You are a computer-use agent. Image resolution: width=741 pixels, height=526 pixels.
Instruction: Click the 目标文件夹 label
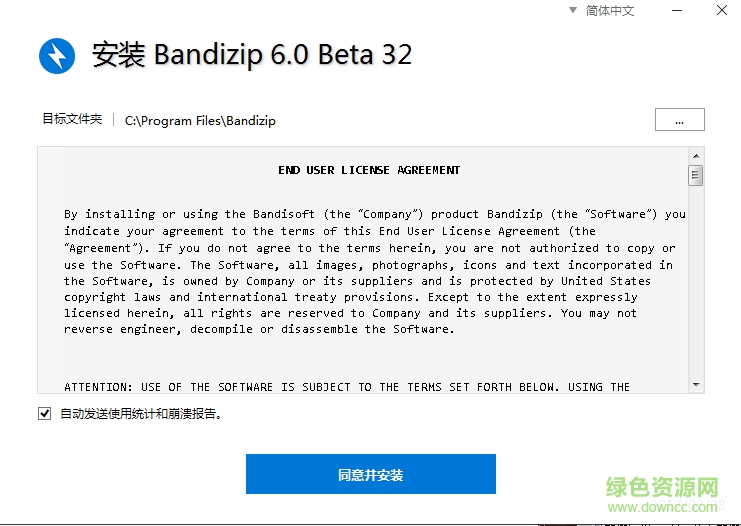pos(72,119)
